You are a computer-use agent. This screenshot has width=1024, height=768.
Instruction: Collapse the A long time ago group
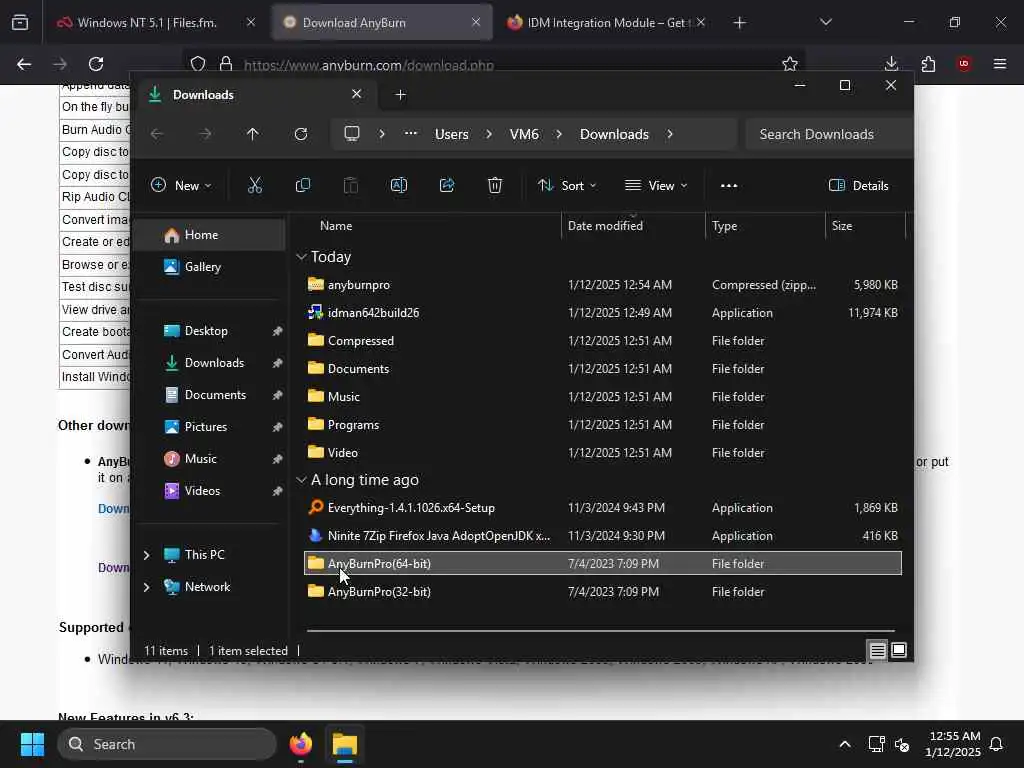click(x=301, y=480)
